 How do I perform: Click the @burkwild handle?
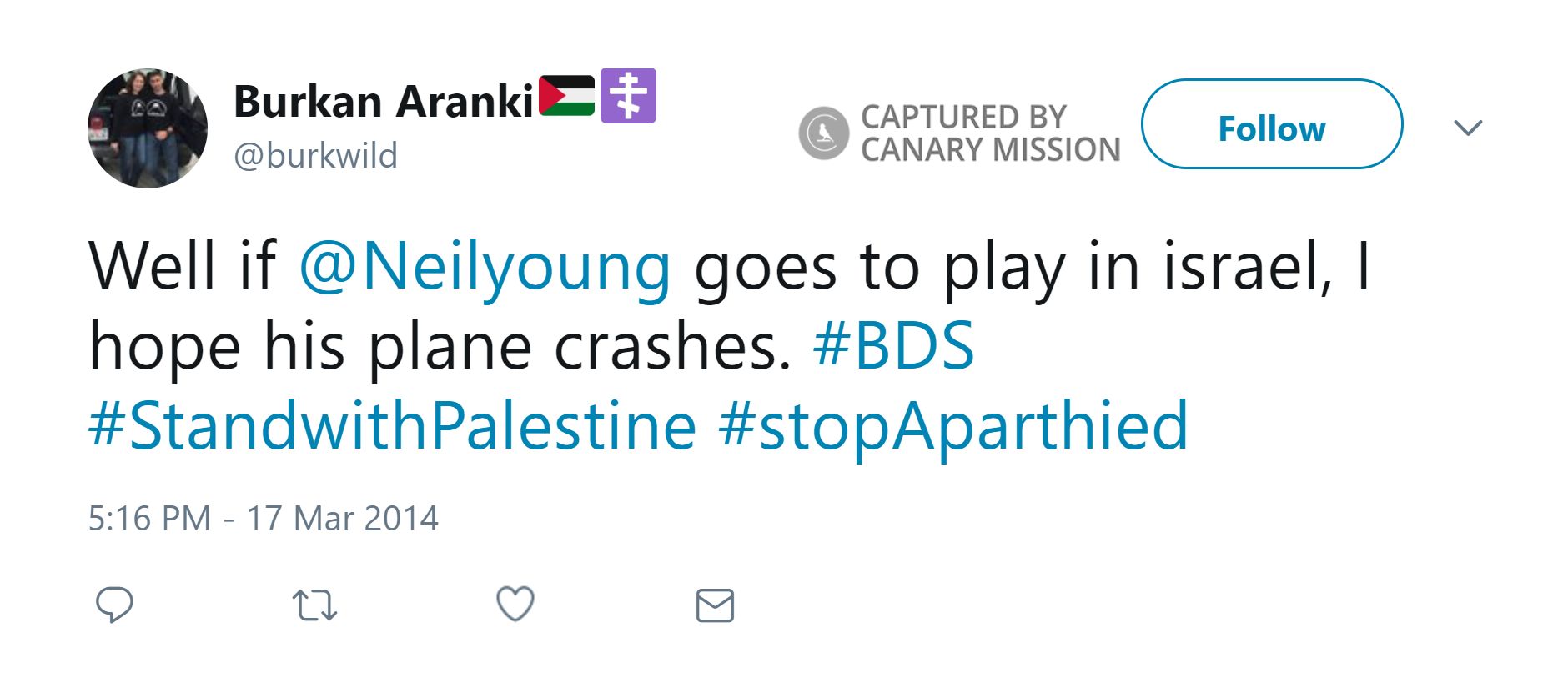315,156
